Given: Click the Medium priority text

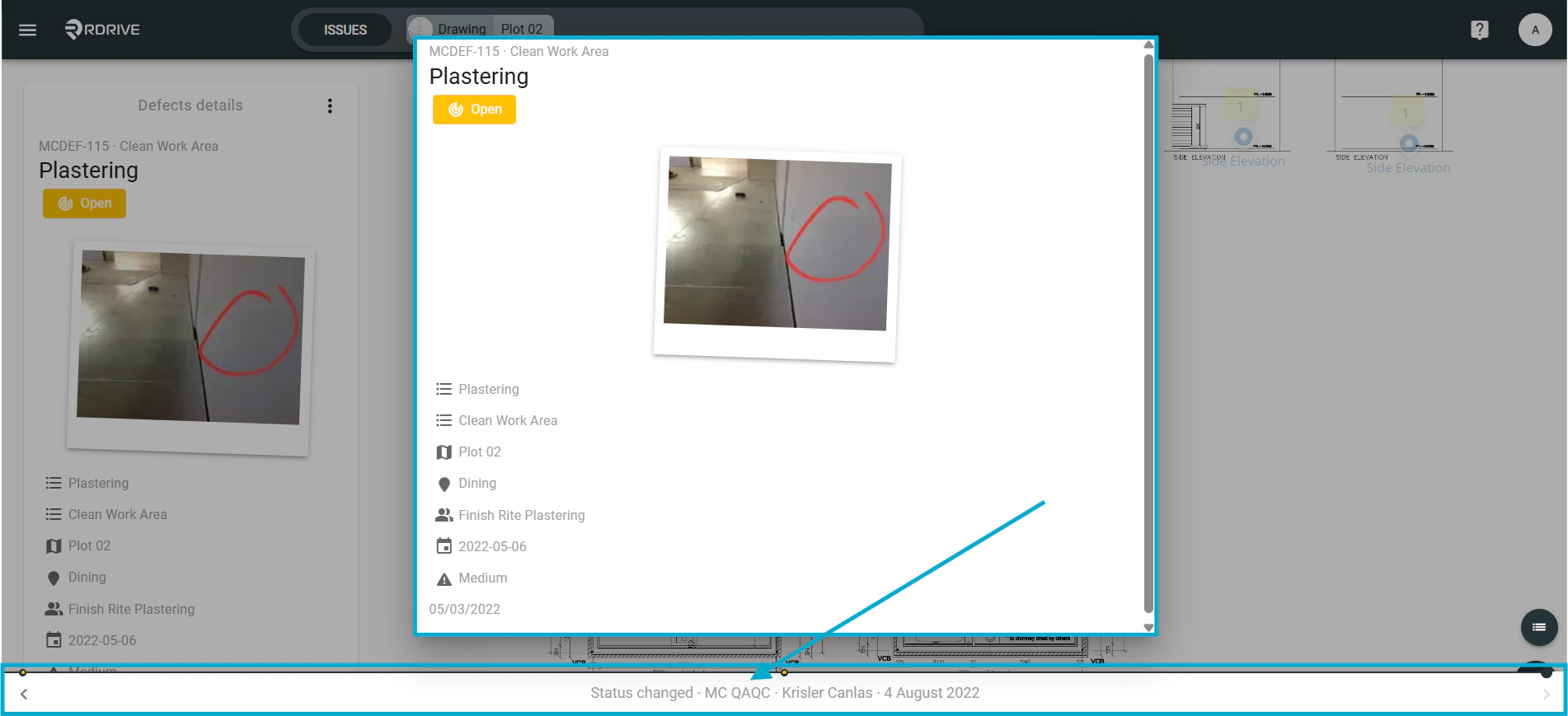Looking at the screenshot, I should tap(482, 578).
